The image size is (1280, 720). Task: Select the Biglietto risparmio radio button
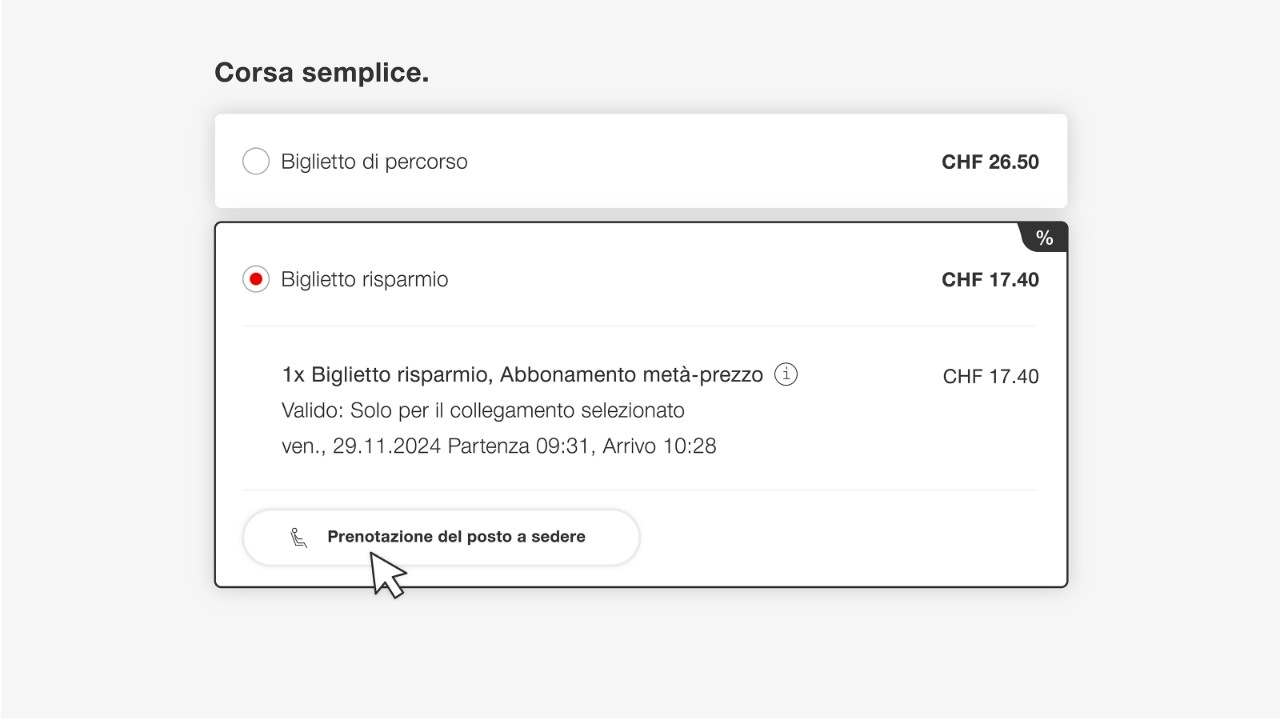tap(255, 279)
